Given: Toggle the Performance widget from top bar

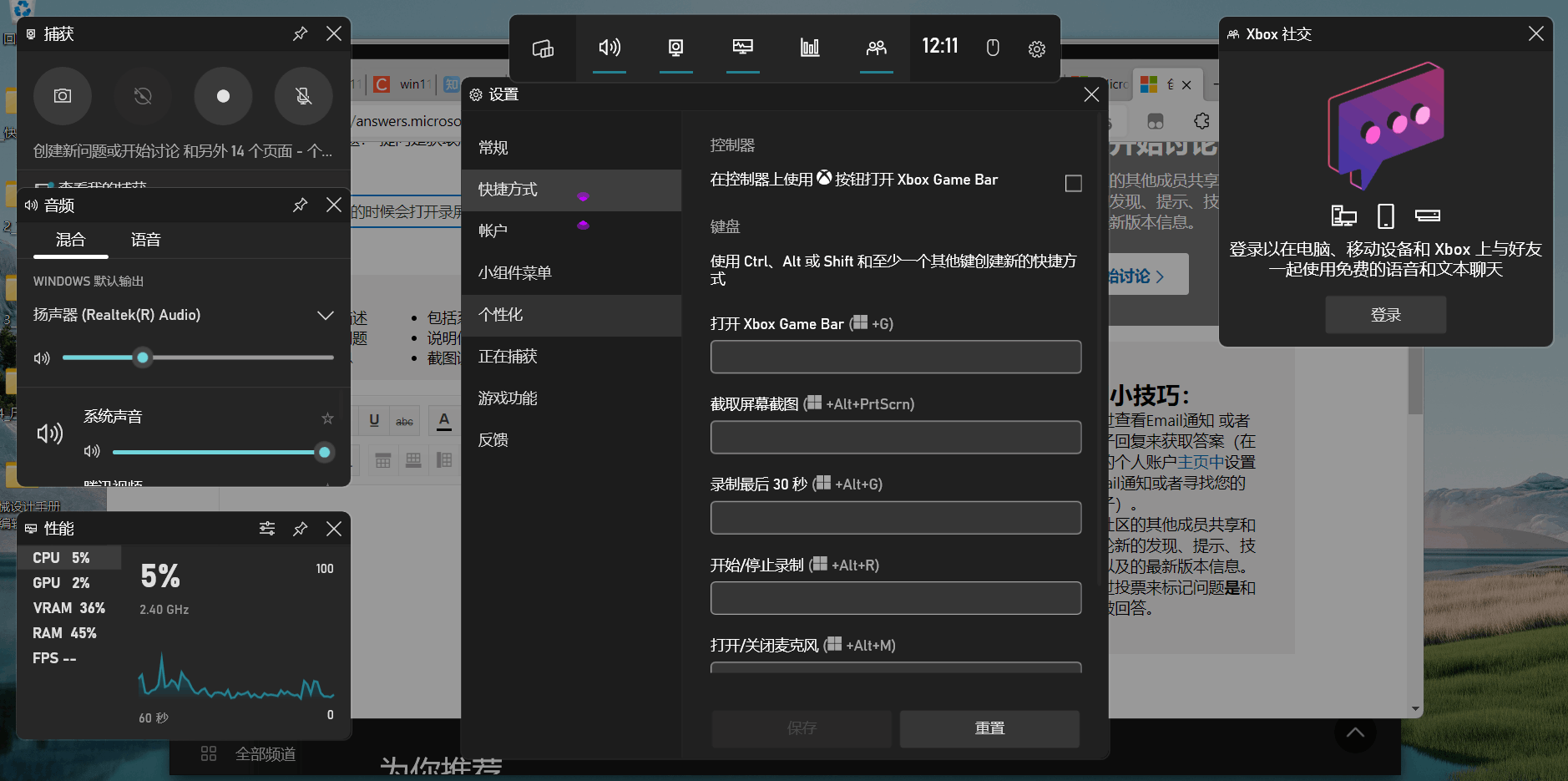Looking at the screenshot, I should [743, 48].
